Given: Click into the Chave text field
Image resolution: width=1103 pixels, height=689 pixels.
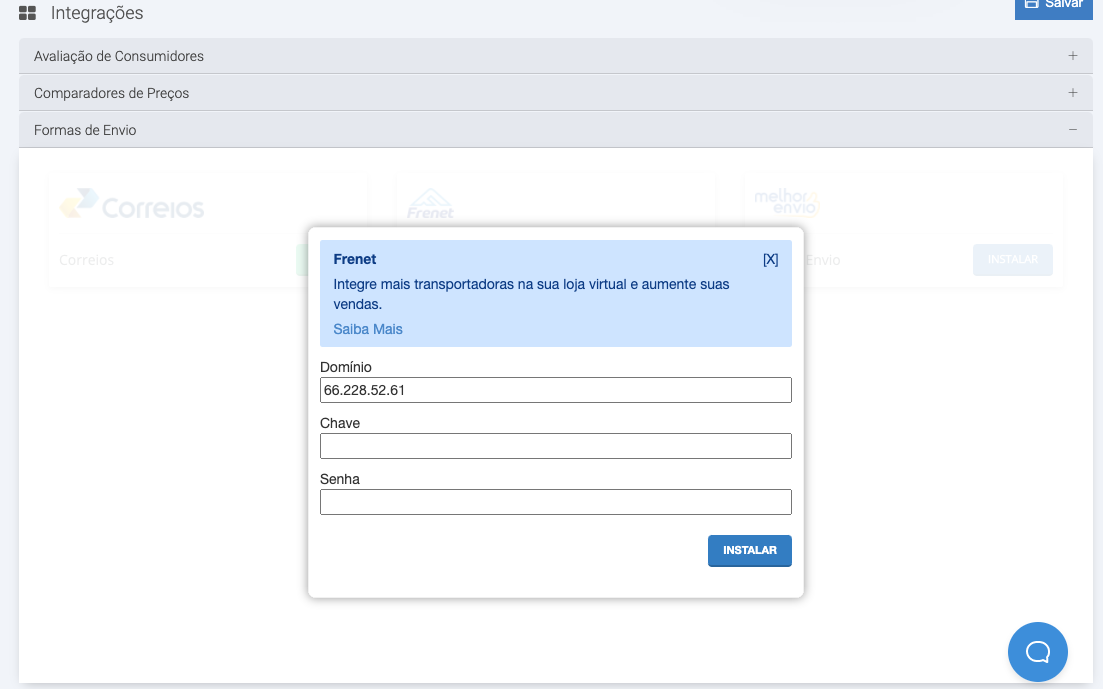Looking at the screenshot, I should point(555,446).
